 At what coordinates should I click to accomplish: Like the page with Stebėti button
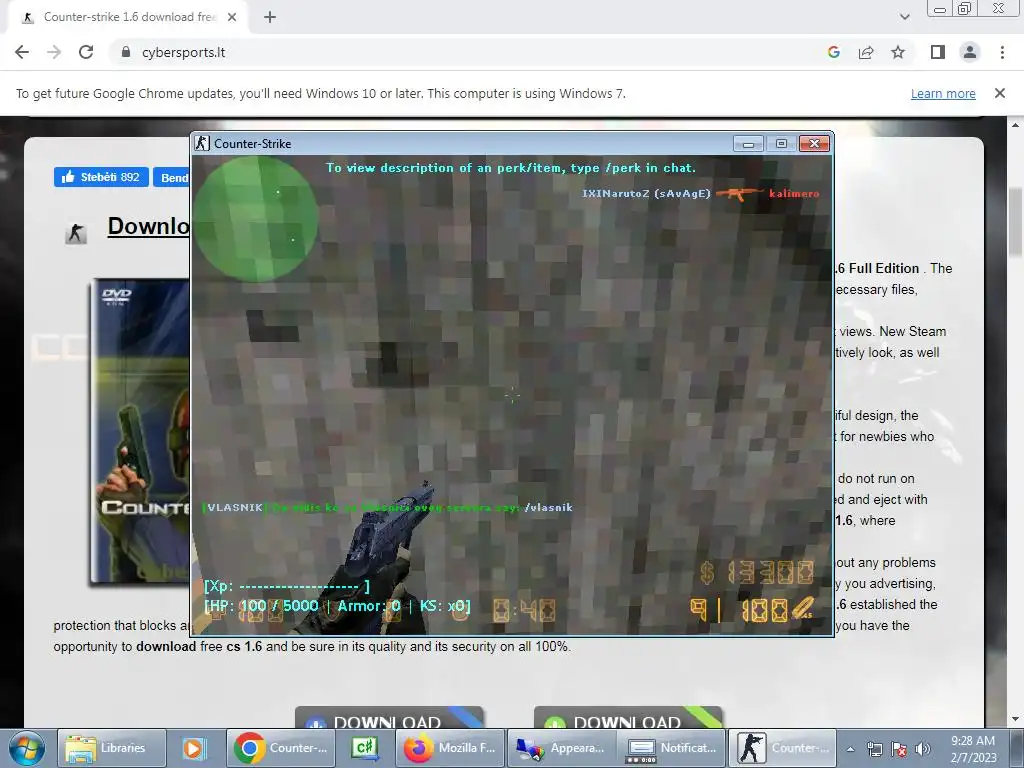[101, 177]
